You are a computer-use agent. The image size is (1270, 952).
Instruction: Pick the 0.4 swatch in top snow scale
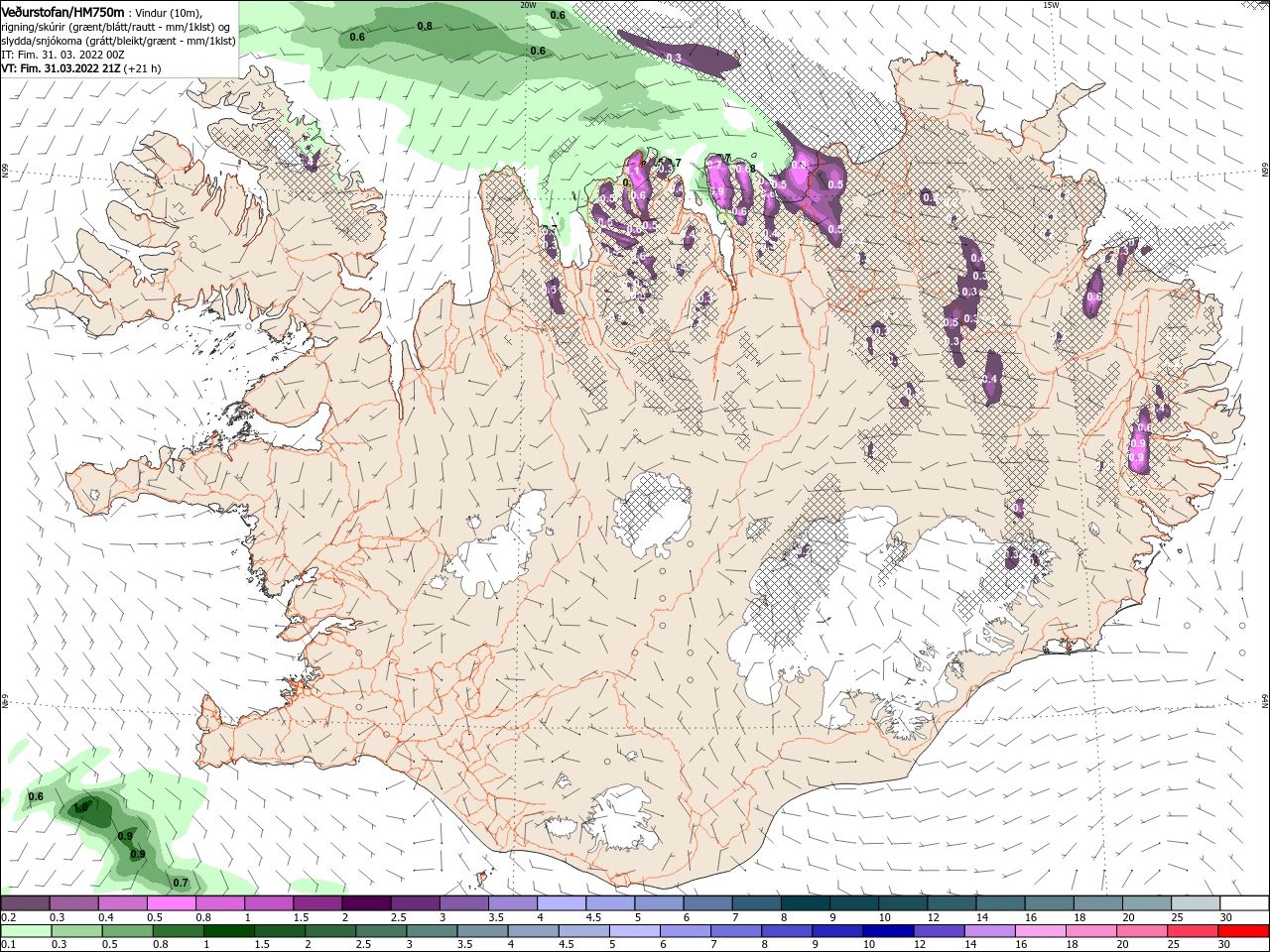(122, 903)
